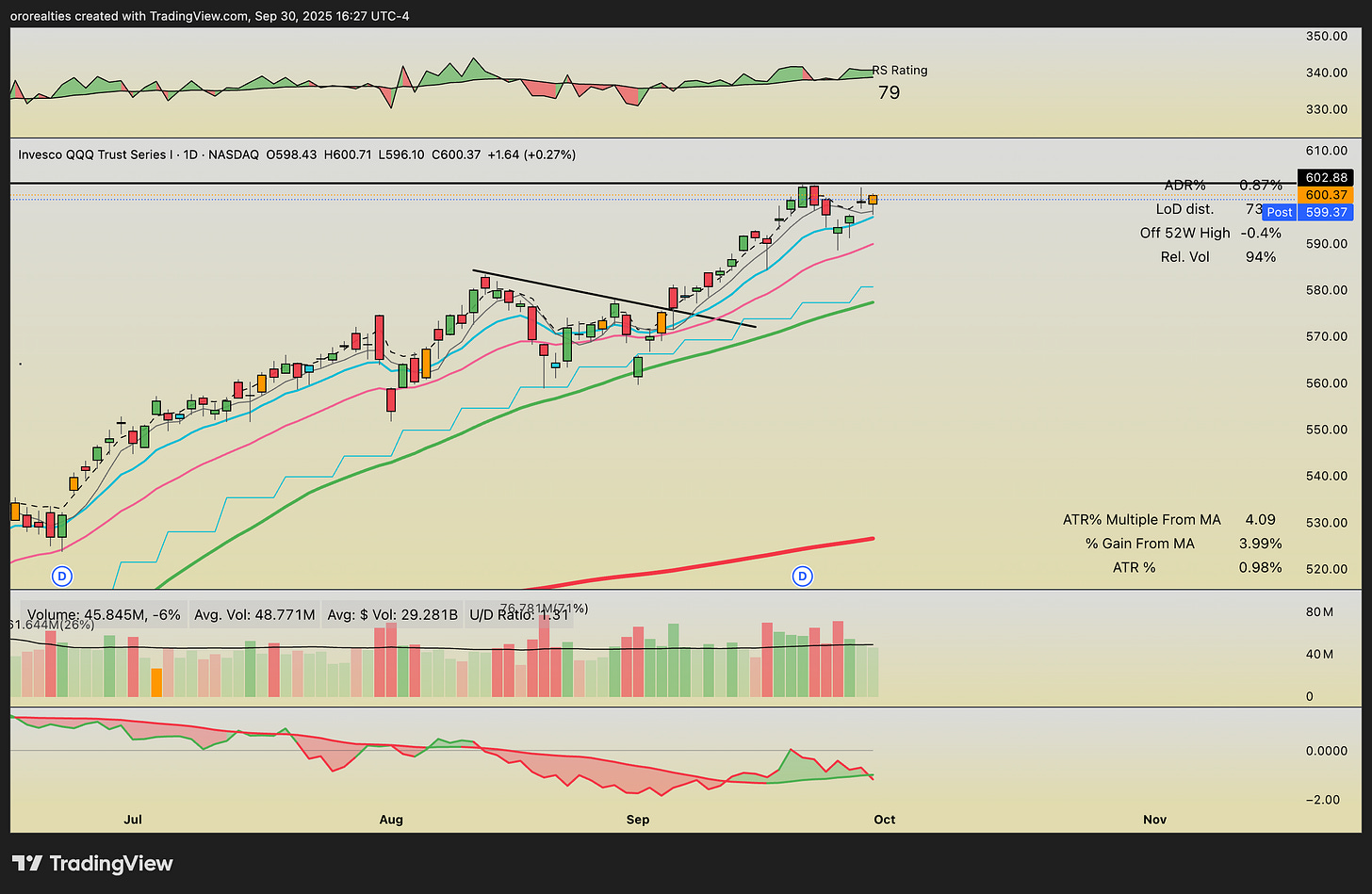The image size is (1372, 894).
Task: Click the 40M volume axis label
Action: (1319, 654)
